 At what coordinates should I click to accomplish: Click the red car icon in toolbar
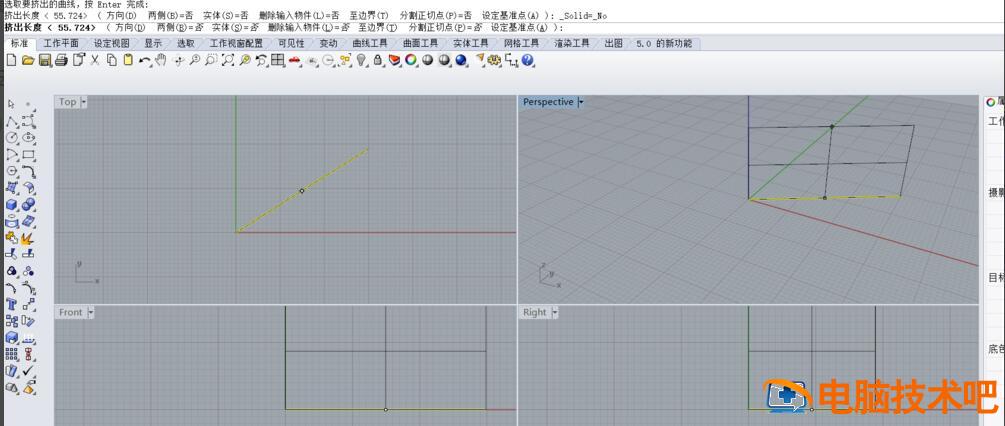coord(294,60)
